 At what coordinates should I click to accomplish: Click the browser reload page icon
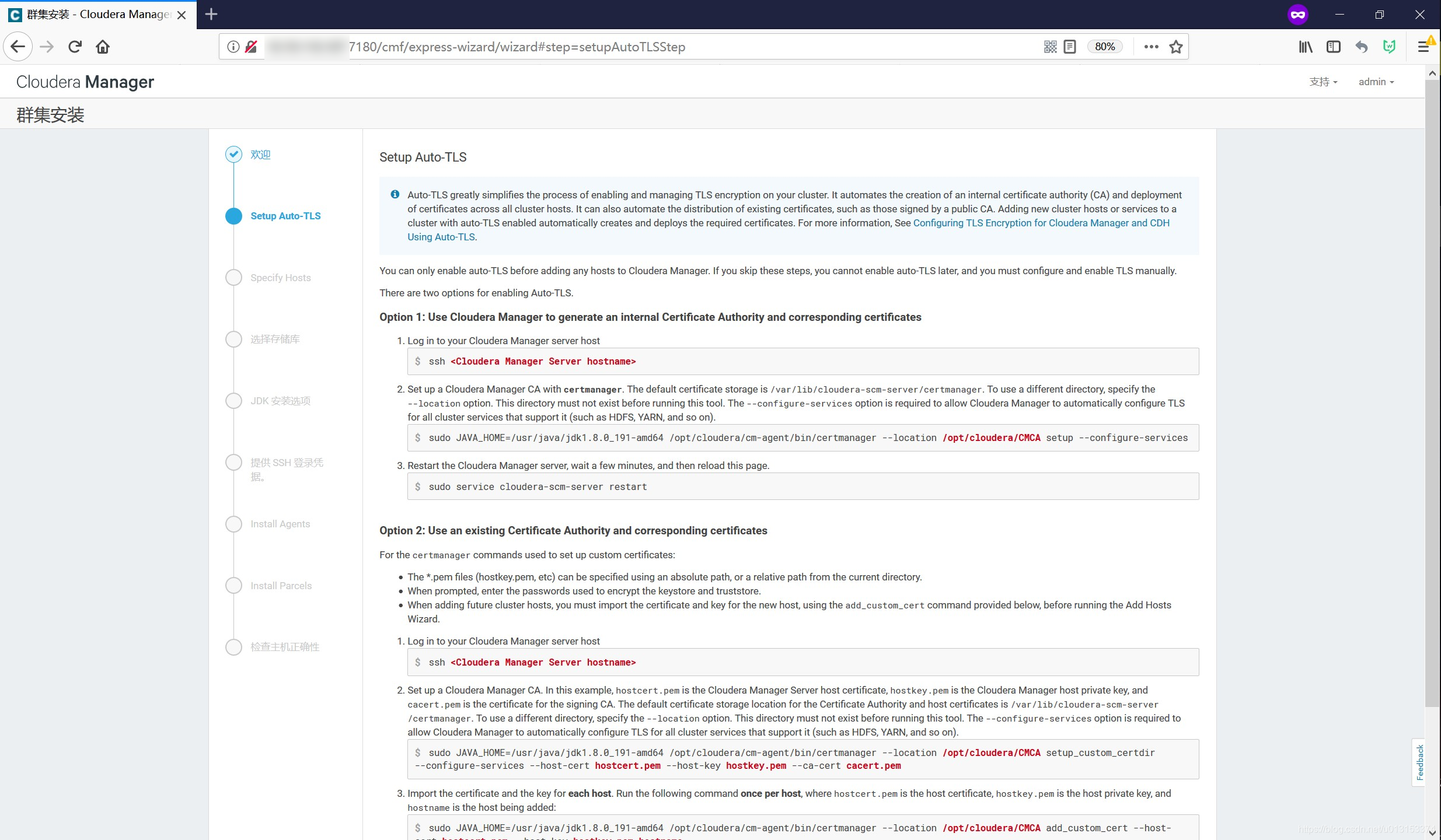click(75, 47)
